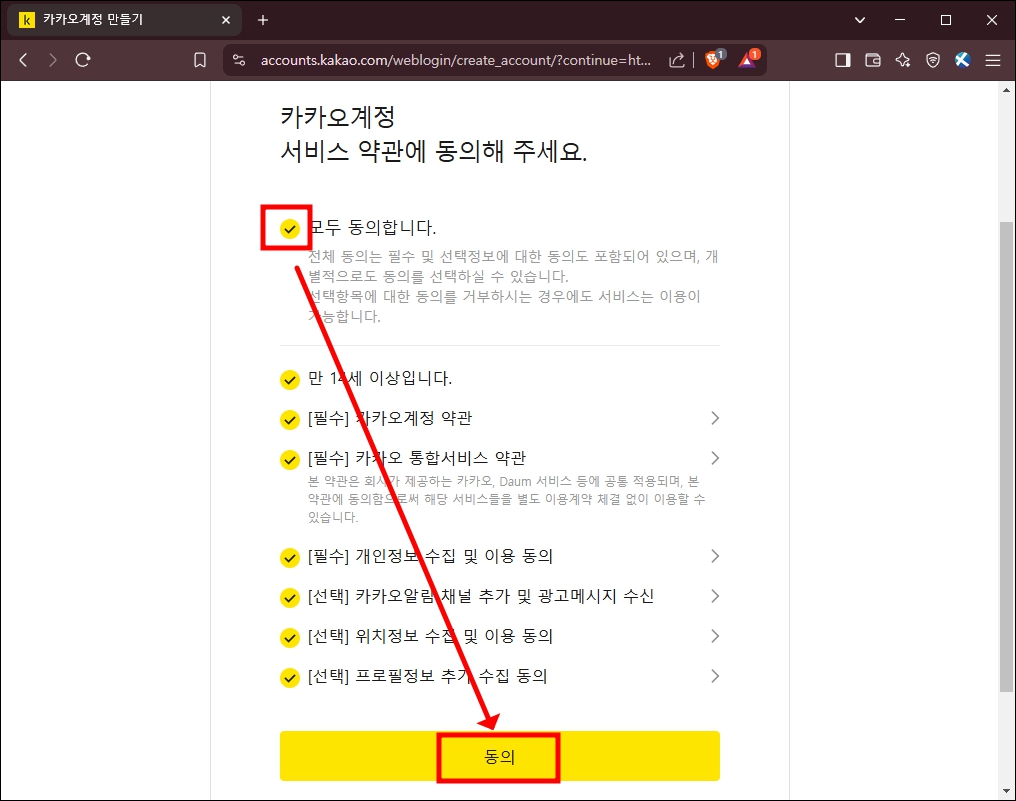Go back to the previous page

pos(23,60)
